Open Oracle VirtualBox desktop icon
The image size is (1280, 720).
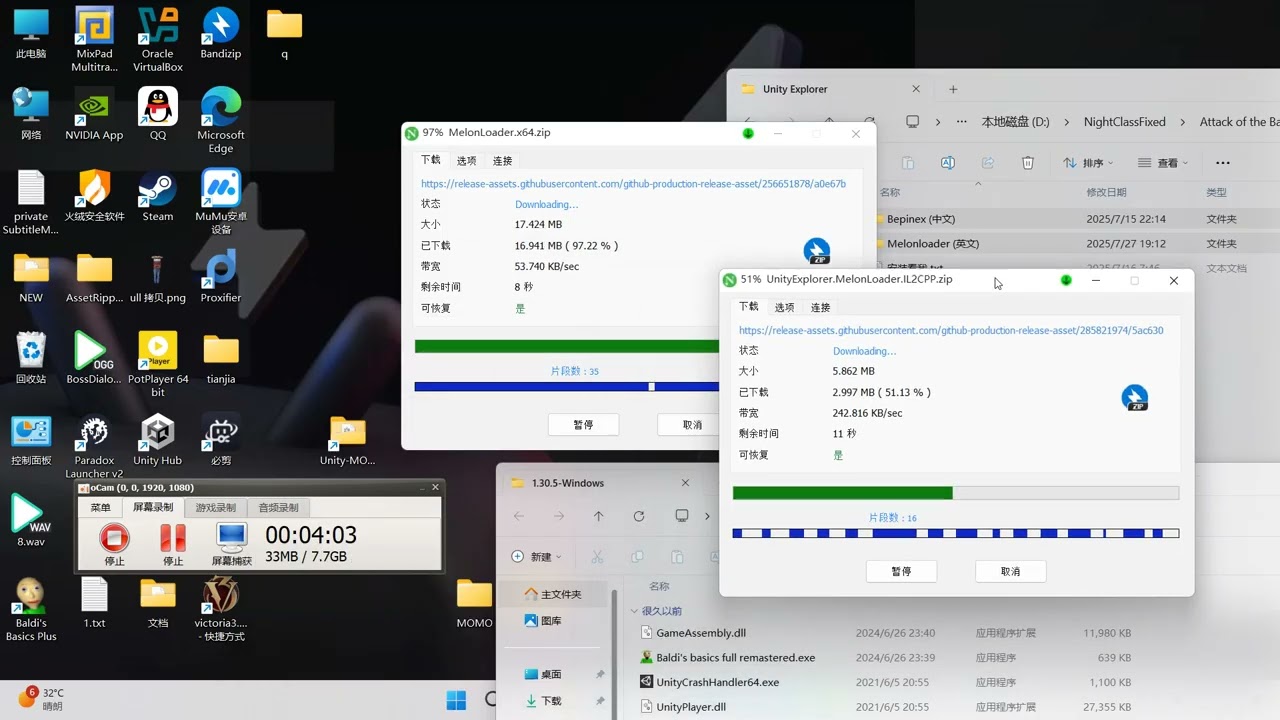(158, 40)
